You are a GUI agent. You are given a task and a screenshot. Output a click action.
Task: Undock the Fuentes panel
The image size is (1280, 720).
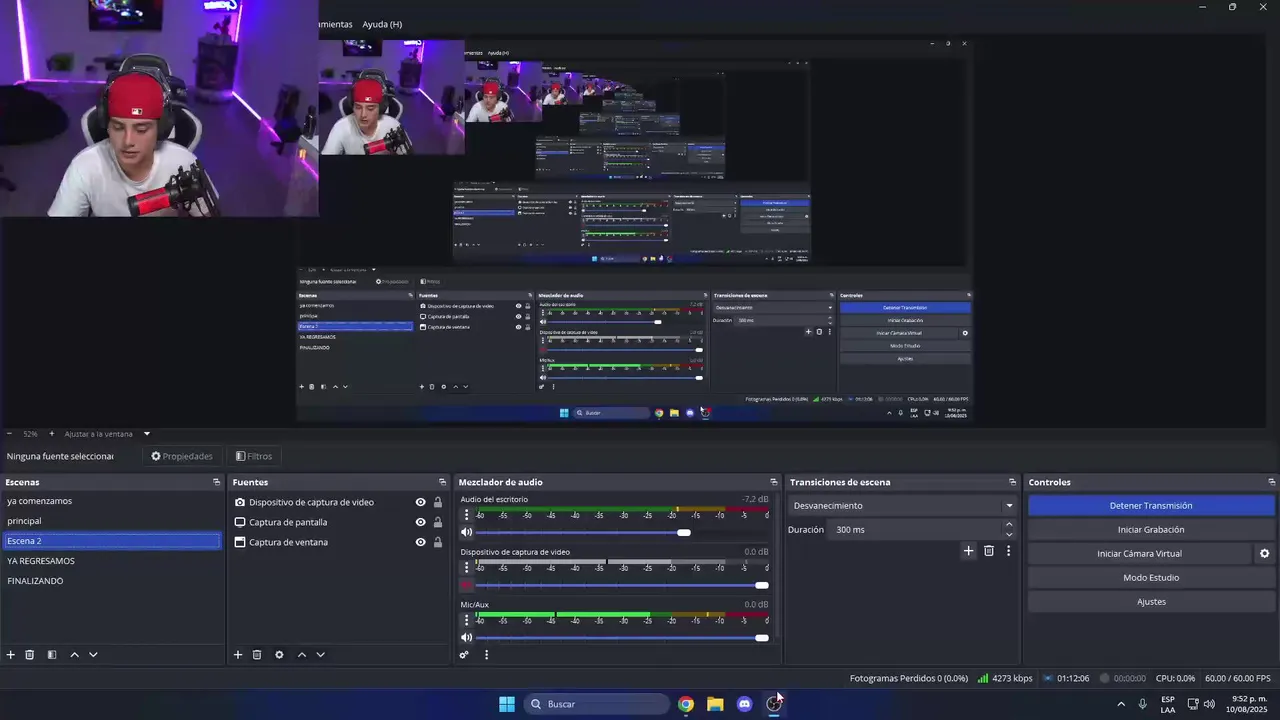click(442, 482)
